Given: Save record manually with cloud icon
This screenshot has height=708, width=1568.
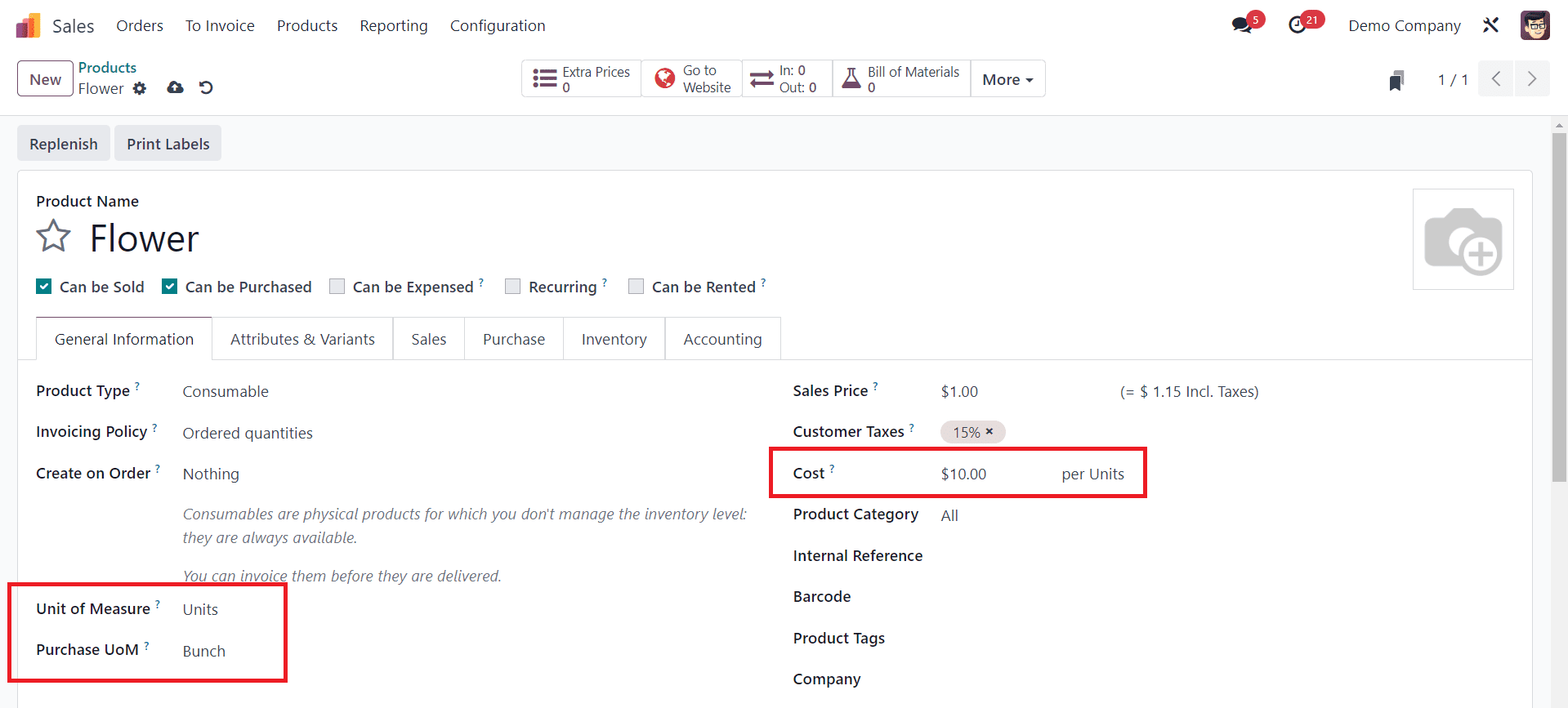Looking at the screenshot, I should [x=175, y=87].
